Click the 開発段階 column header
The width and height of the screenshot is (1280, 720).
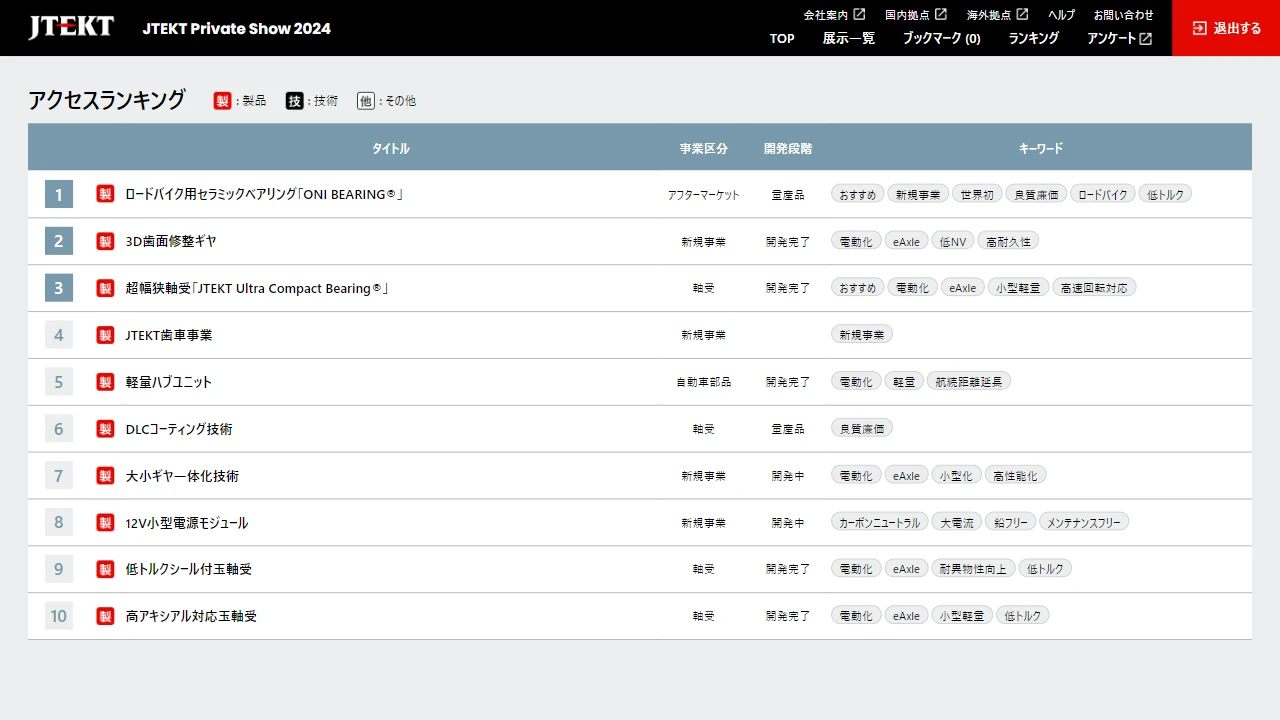click(788, 148)
